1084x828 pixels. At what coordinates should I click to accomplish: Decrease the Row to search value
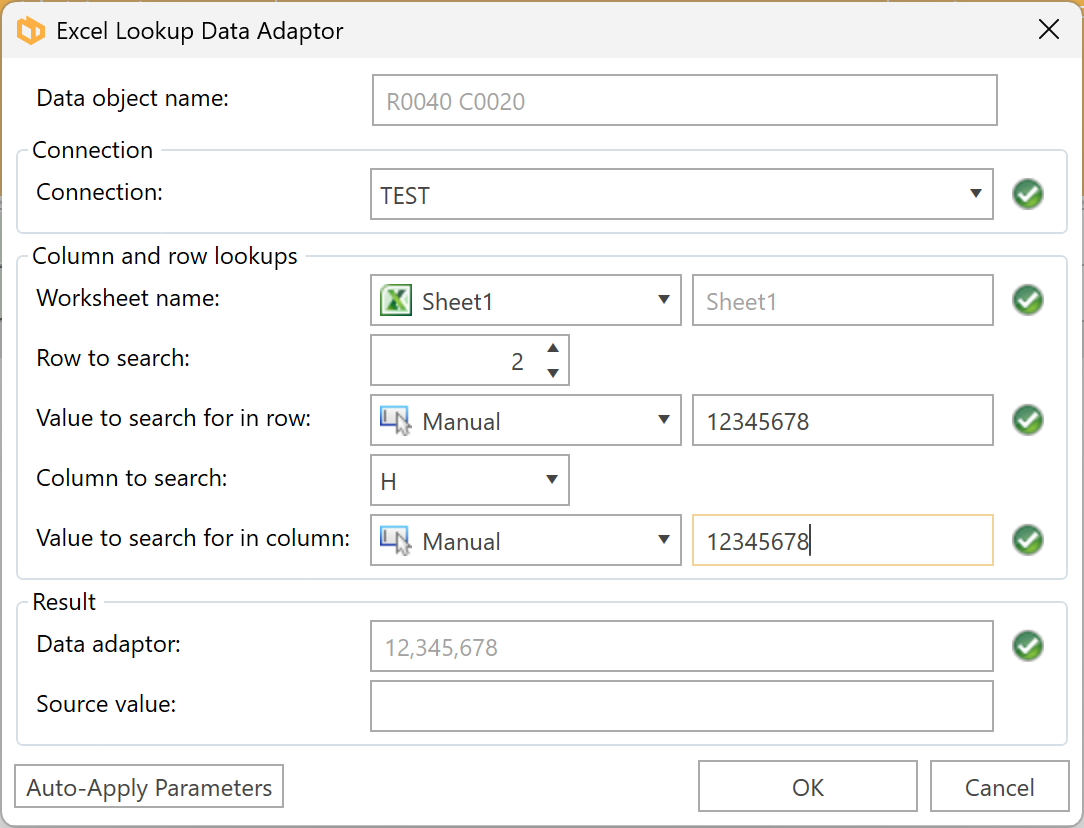(553, 373)
